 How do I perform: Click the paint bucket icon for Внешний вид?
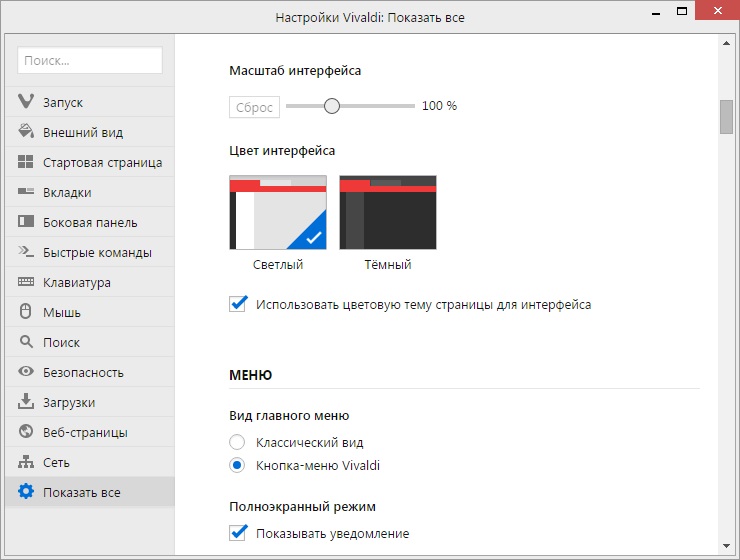(x=26, y=131)
